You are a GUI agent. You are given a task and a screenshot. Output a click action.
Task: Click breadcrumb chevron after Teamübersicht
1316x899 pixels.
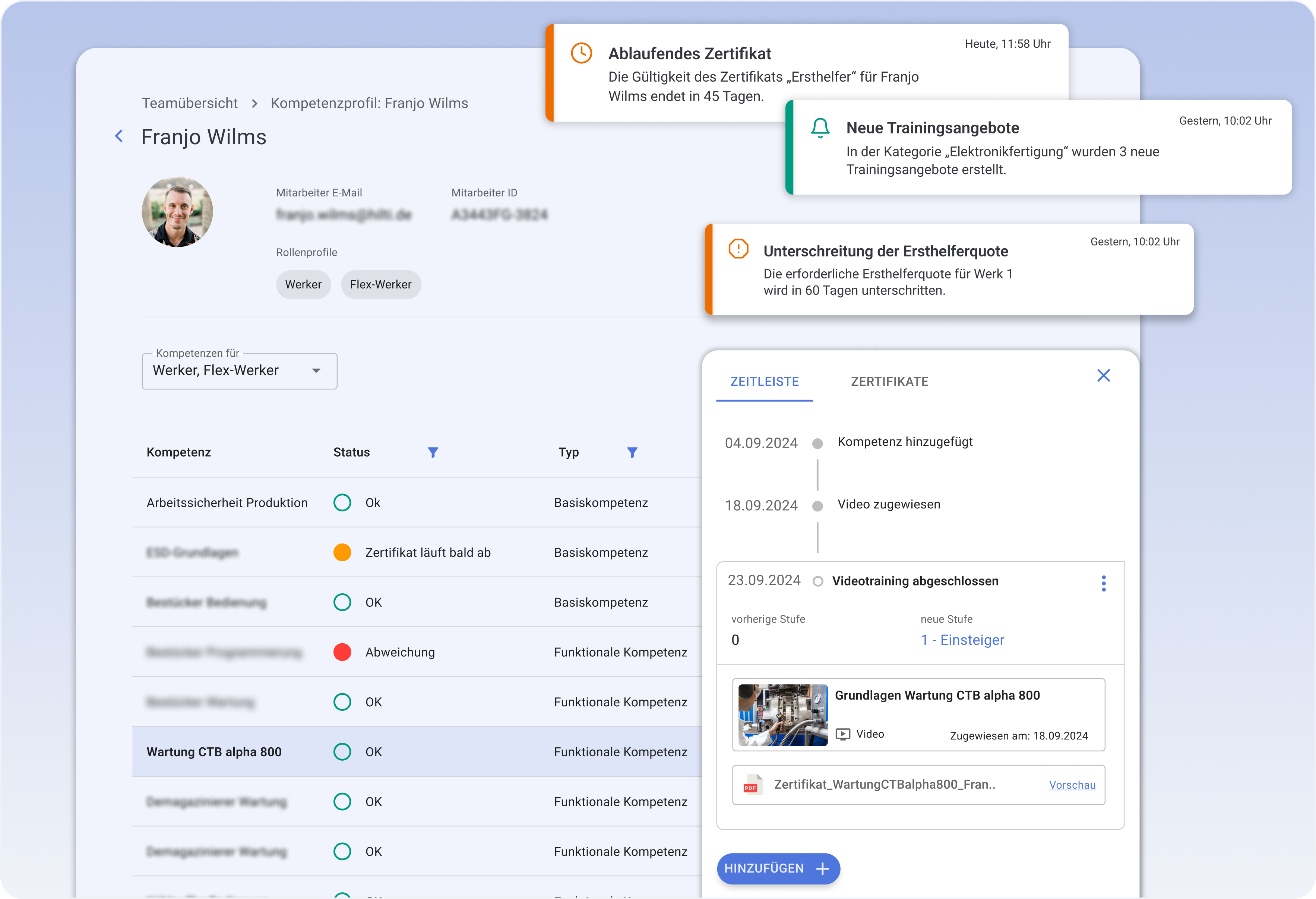(x=254, y=104)
